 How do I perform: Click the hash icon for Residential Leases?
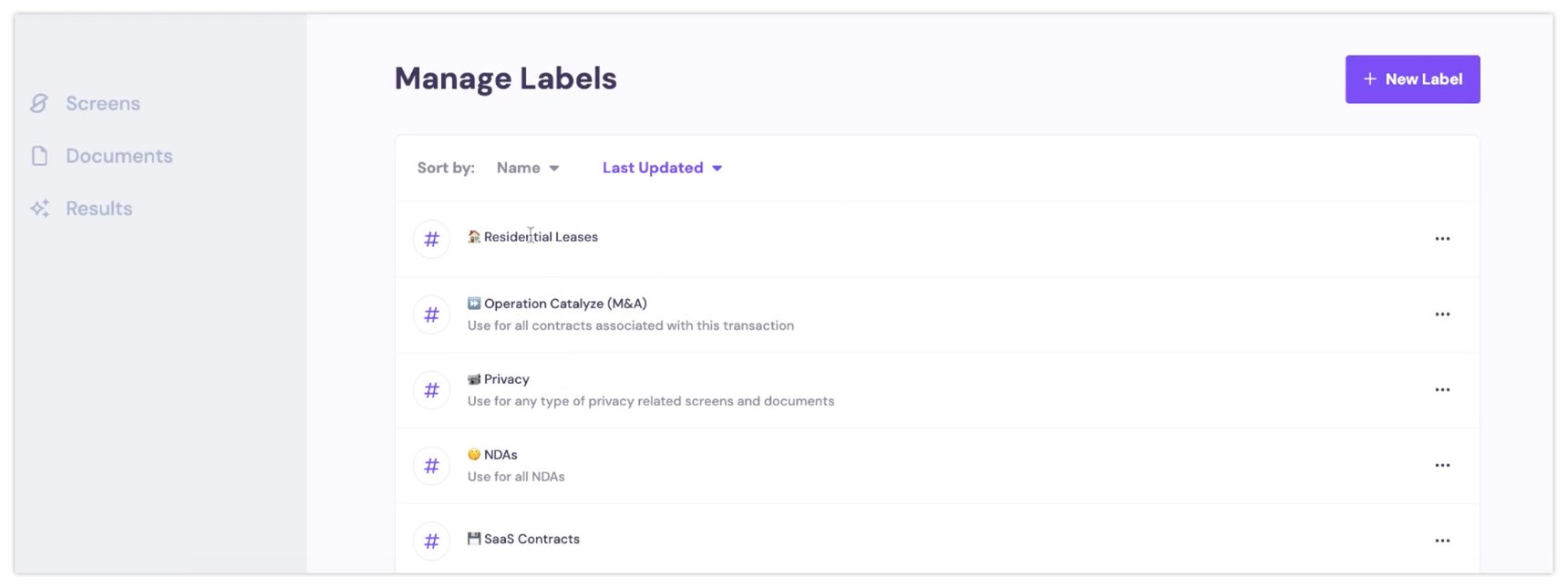click(x=431, y=240)
